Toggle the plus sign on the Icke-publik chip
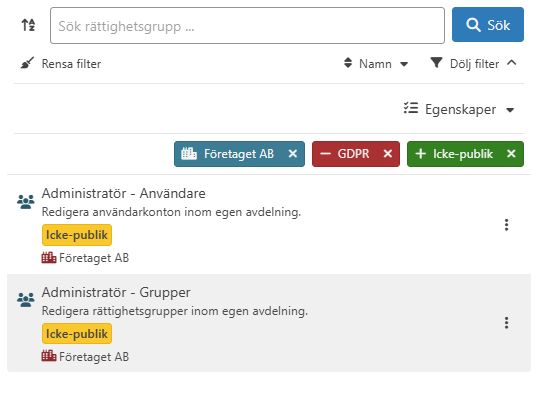545x400 pixels. click(421, 154)
